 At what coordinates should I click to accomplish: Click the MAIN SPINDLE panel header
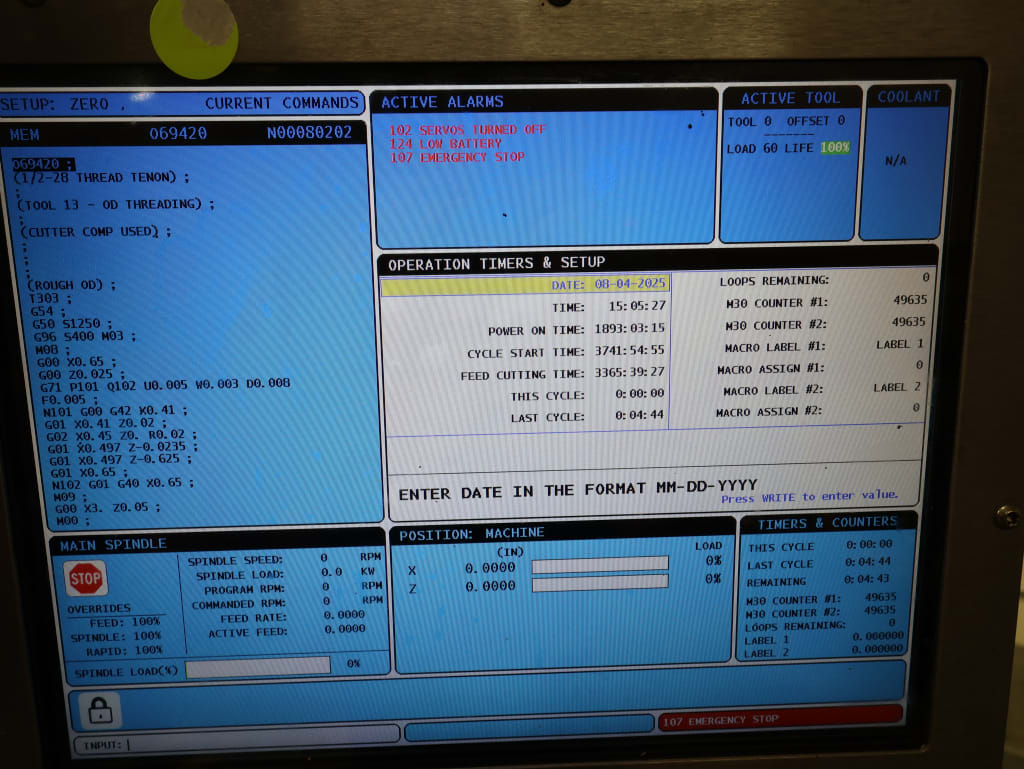point(219,543)
